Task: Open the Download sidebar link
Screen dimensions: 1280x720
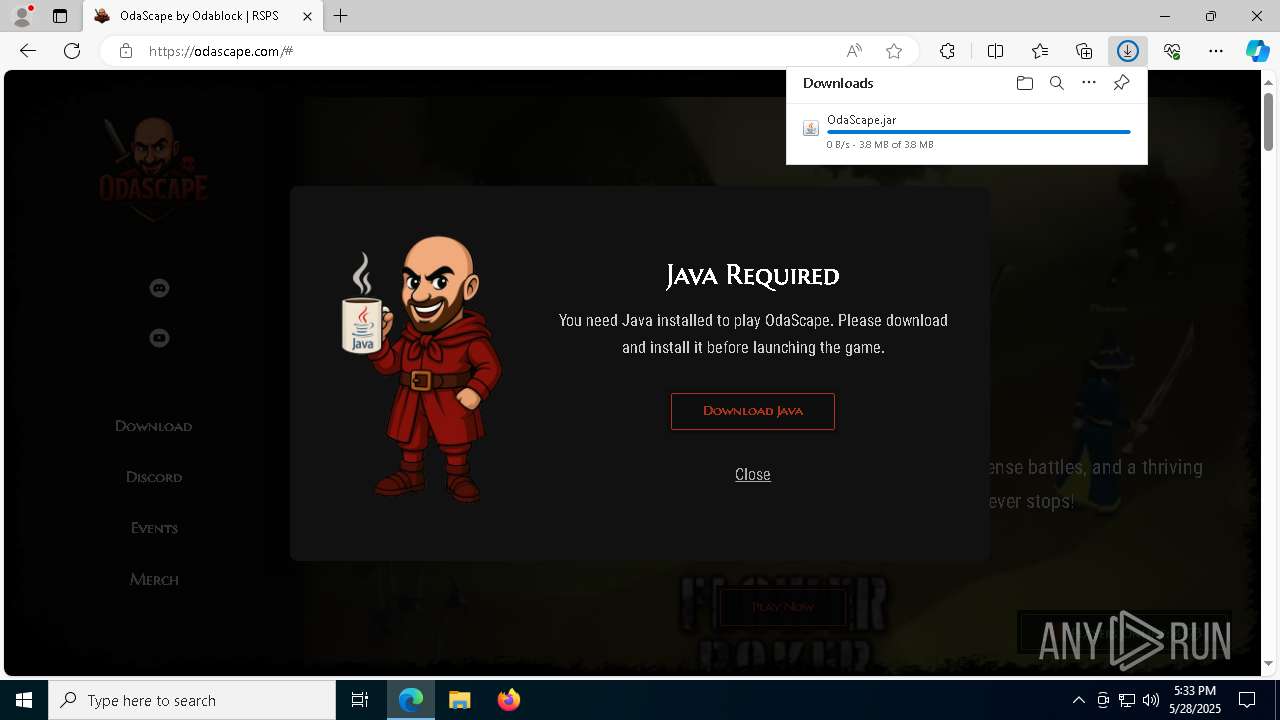Action: coord(153,426)
